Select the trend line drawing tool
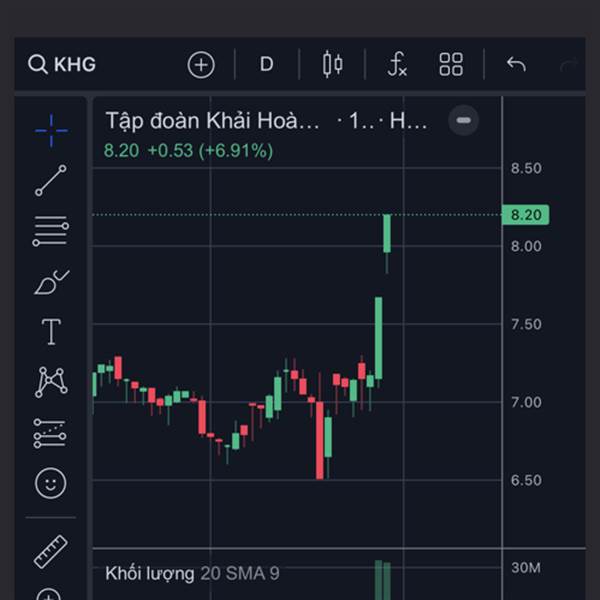This screenshot has height=600, width=600. click(51, 180)
